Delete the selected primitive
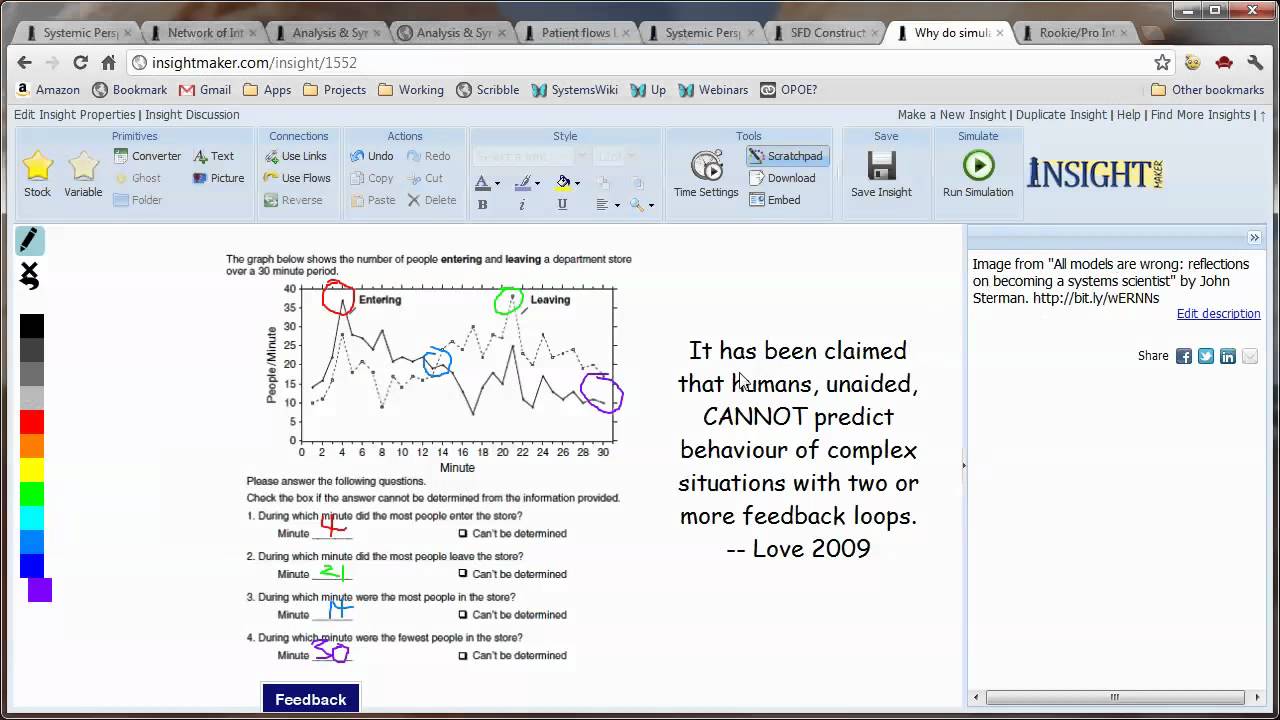1280x720 pixels. tap(431, 200)
